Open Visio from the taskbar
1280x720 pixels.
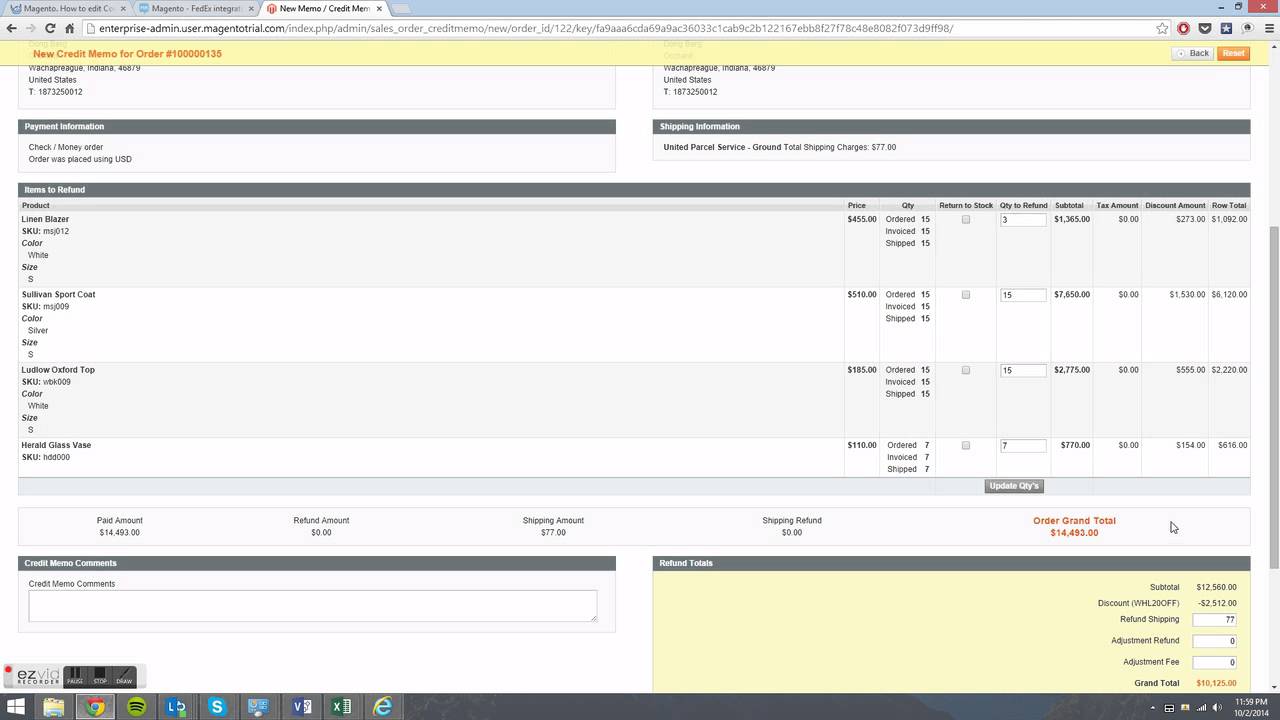point(300,707)
